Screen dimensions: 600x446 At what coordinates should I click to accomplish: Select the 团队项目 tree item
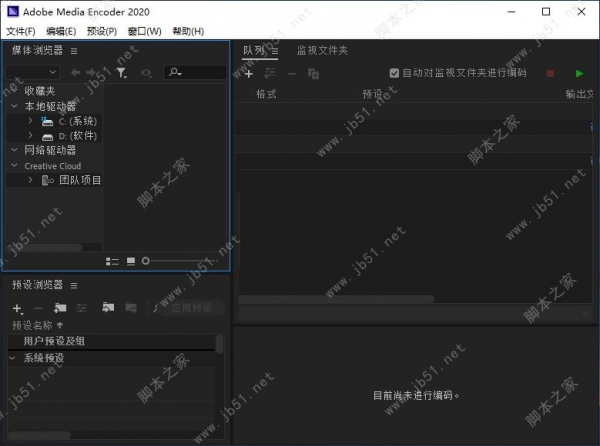(x=79, y=180)
